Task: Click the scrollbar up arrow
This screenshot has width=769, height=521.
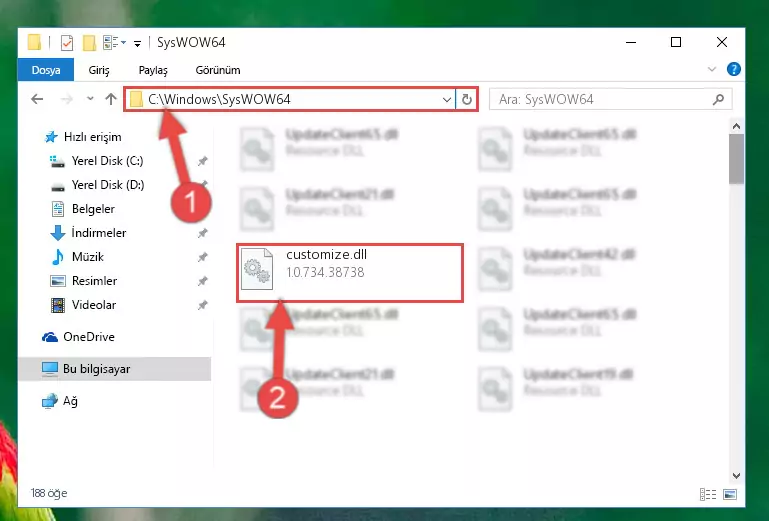Action: click(736, 126)
